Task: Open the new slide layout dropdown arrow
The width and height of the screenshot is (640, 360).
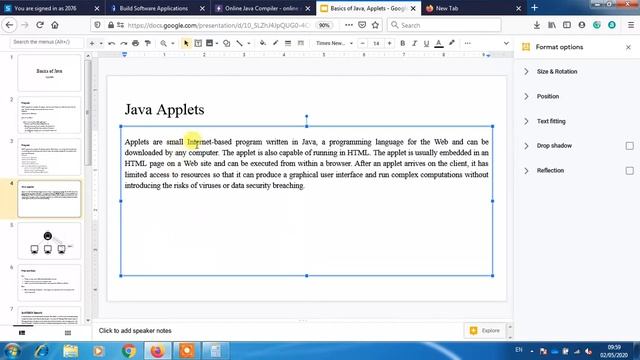Action: tap(101, 43)
